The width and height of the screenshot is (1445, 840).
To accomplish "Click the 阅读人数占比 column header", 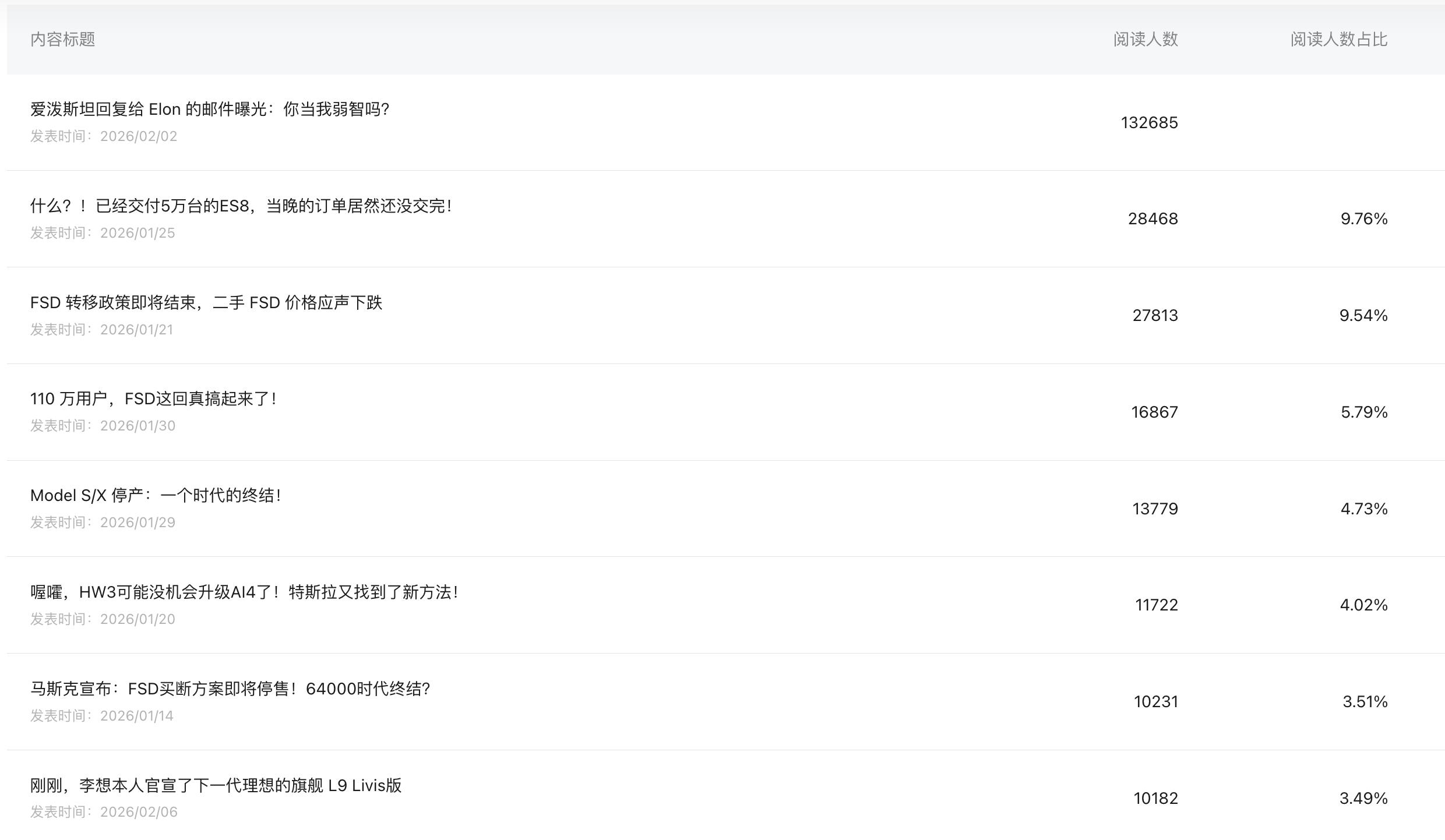I will tap(1338, 40).
